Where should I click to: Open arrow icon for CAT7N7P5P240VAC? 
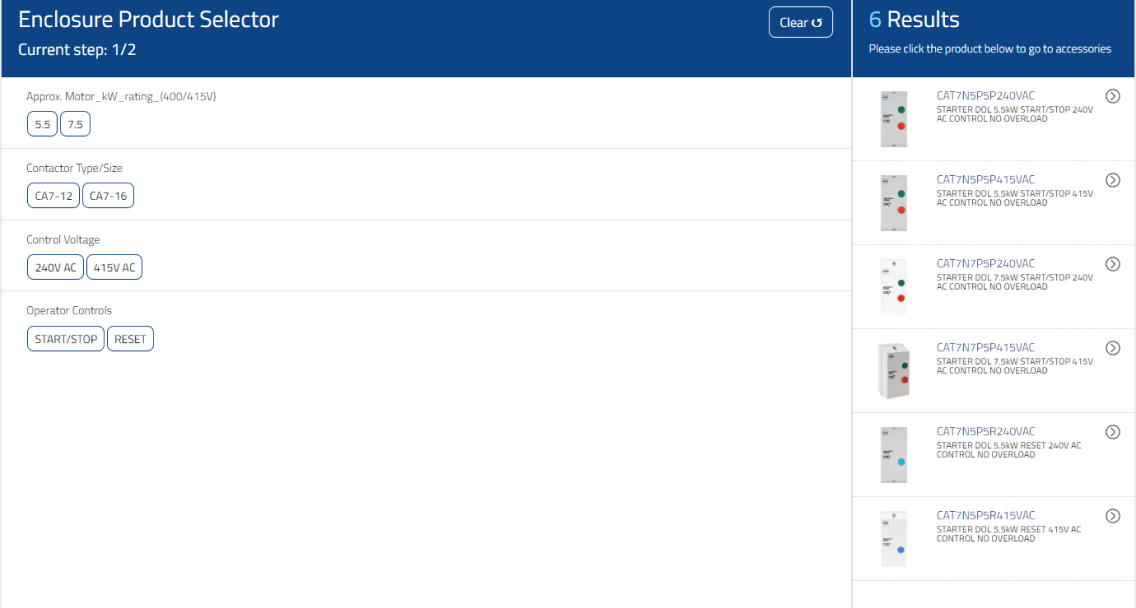(1112, 264)
